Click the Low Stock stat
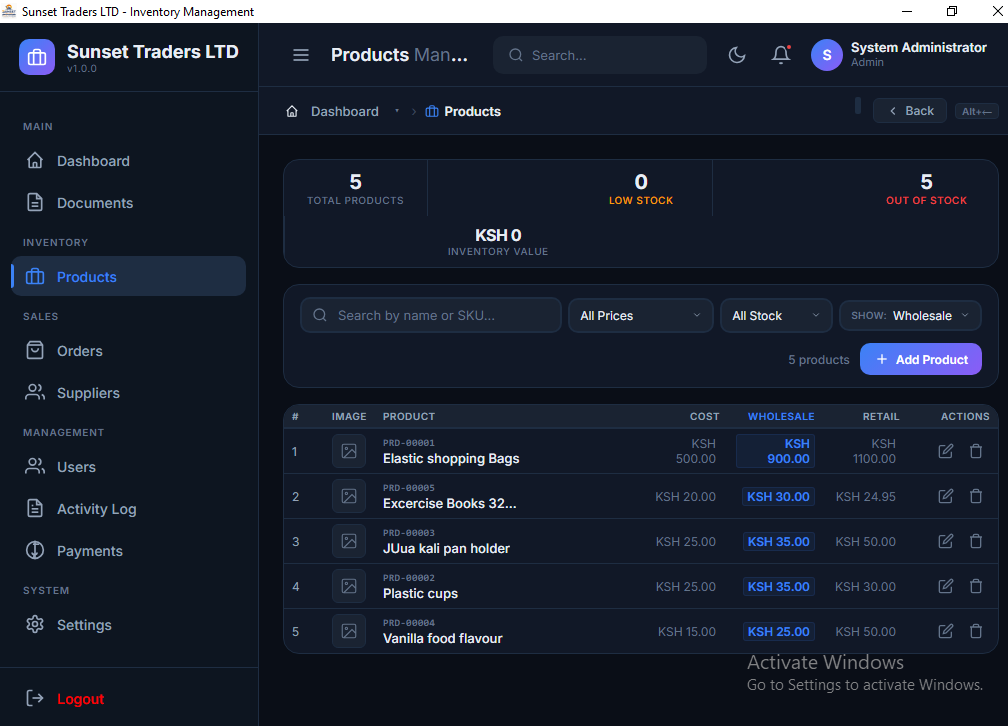This screenshot has height=726, width=1008. pos(641,188)
